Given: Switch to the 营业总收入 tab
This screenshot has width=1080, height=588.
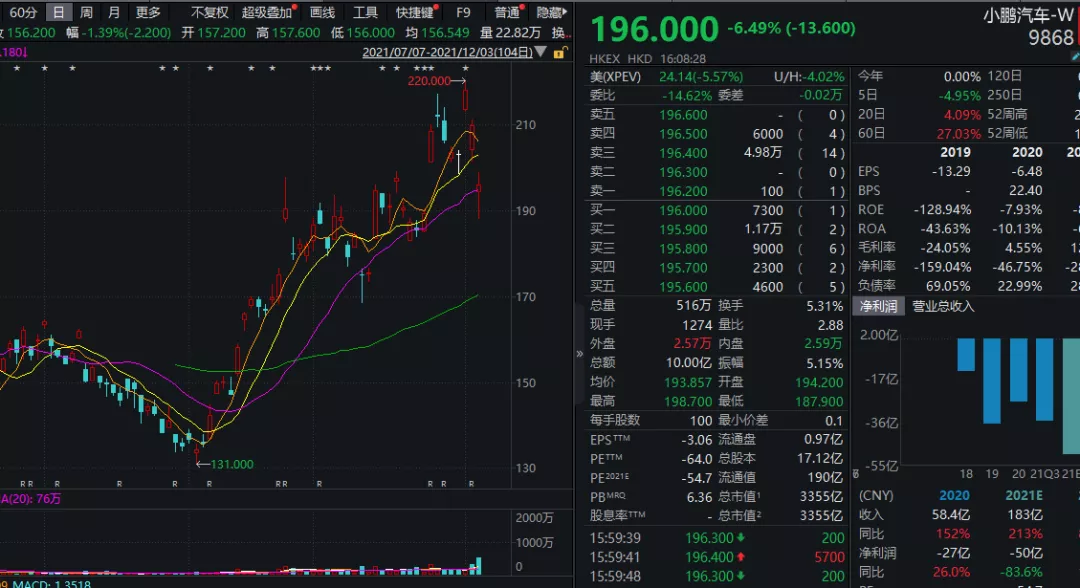Looking at the screenshot, I should [942, 306].
